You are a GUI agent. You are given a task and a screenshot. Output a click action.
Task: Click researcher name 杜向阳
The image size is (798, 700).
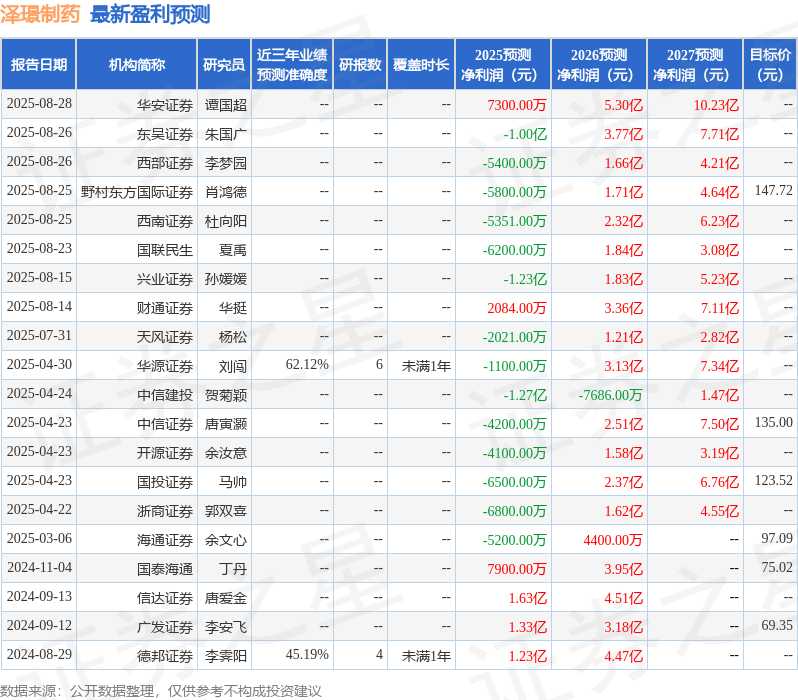pyautogui.click(x=226, y=221)
